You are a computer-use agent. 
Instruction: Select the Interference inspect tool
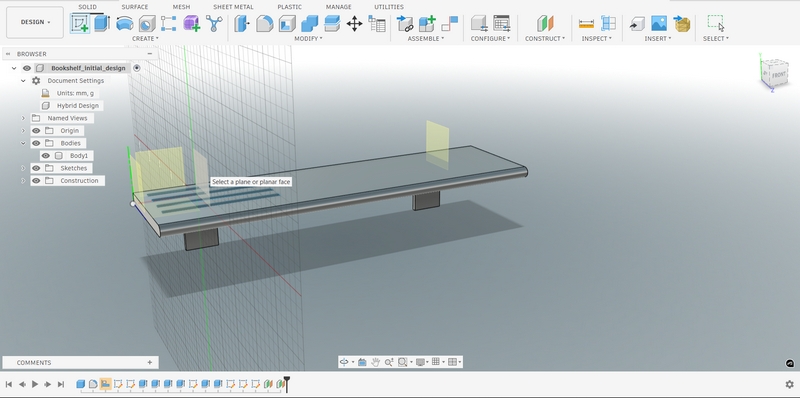(x=608, y=23)
